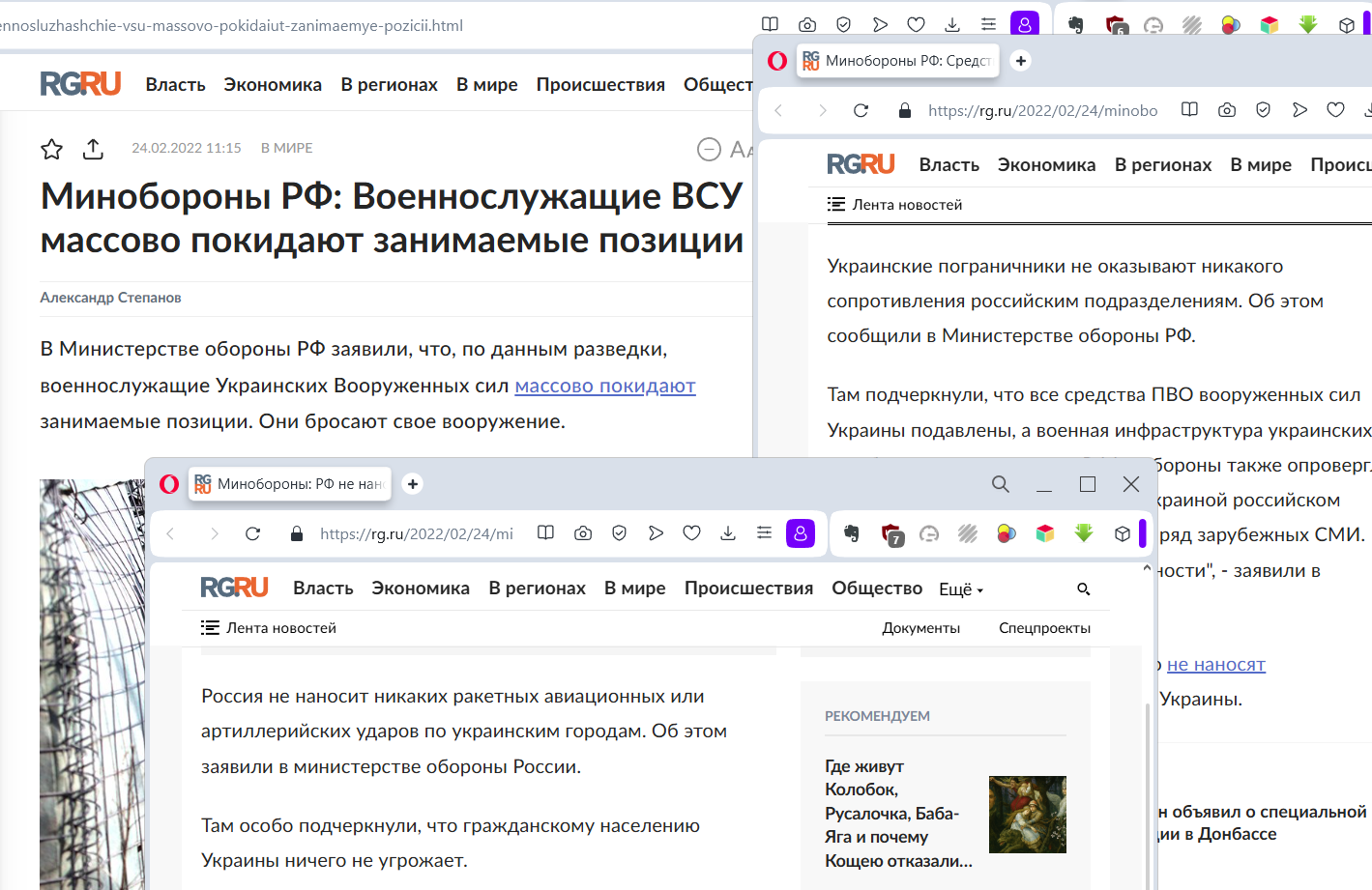Open Общество section in front window
The width and height of the screenshot is (1372, 890).
(877, 589)
